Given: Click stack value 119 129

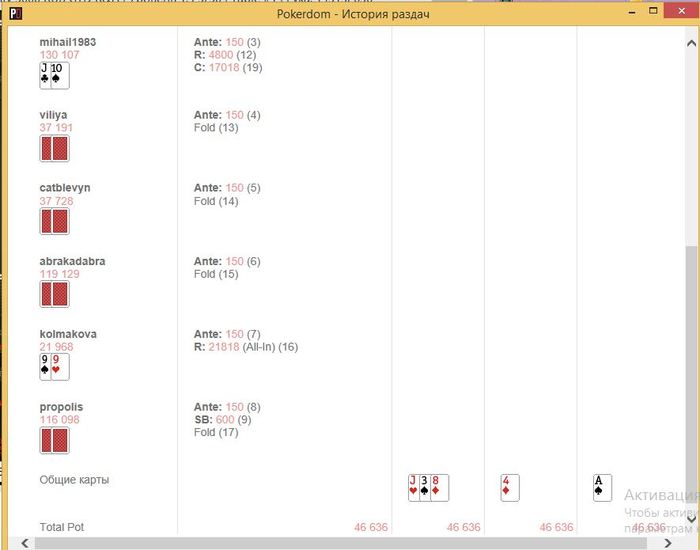Looking at the screenshot, I should click(x=59, y=274).
